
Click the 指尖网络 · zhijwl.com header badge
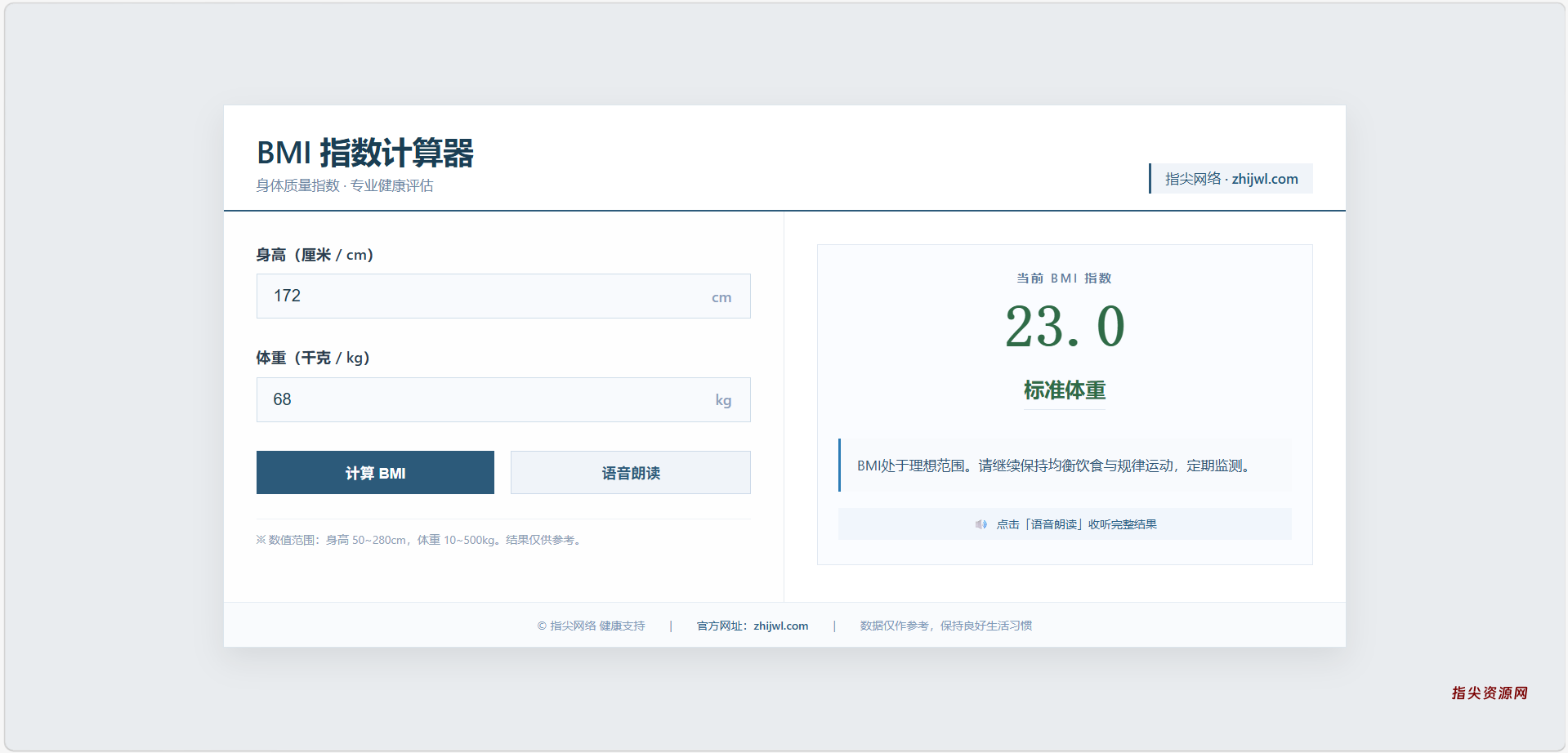[x=1231, y=179]
